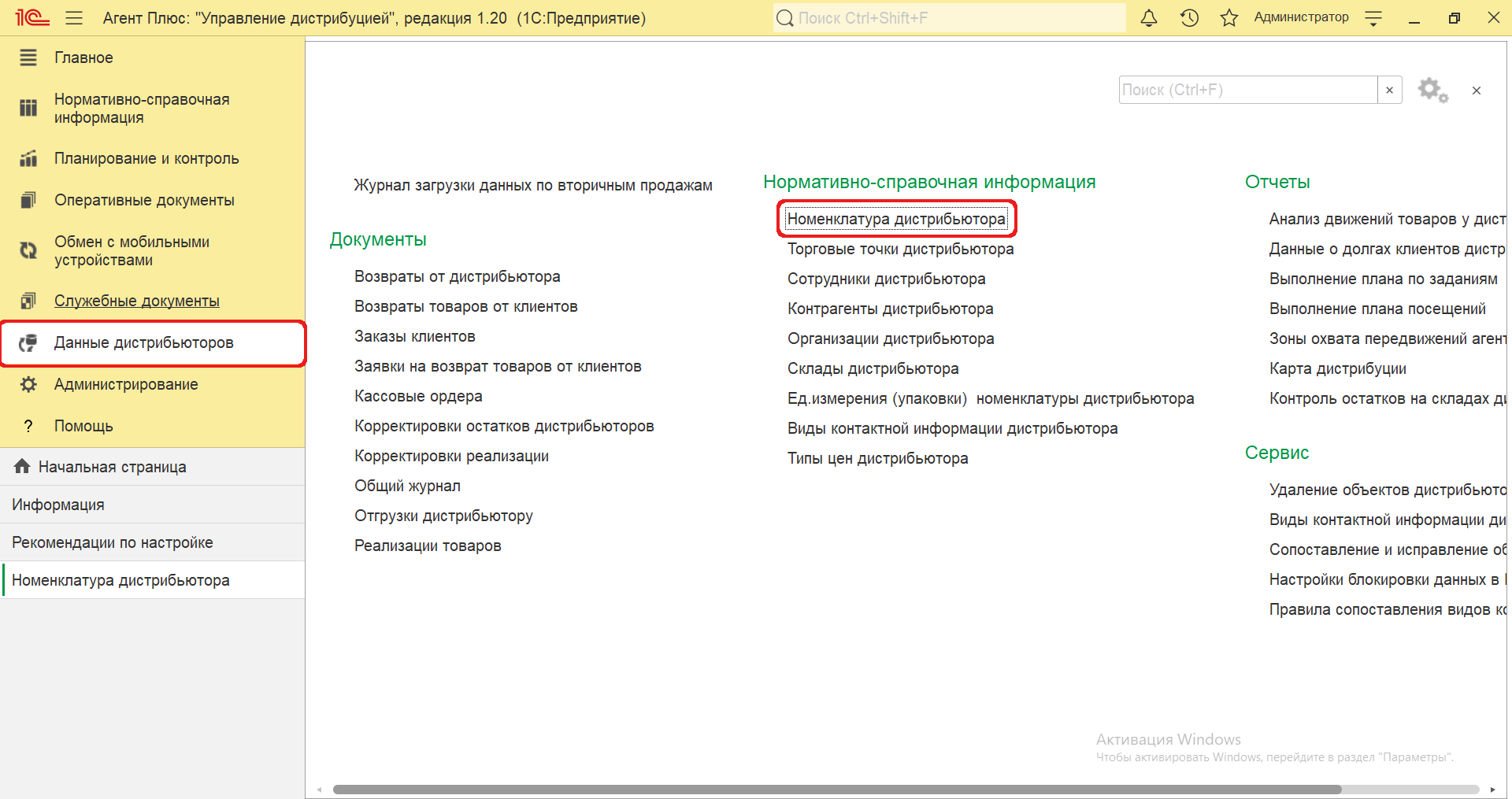Open the 1C main menu logo icon
Image resolution: width=1512 pixels, height=799 pixels.
click(31, 17)
